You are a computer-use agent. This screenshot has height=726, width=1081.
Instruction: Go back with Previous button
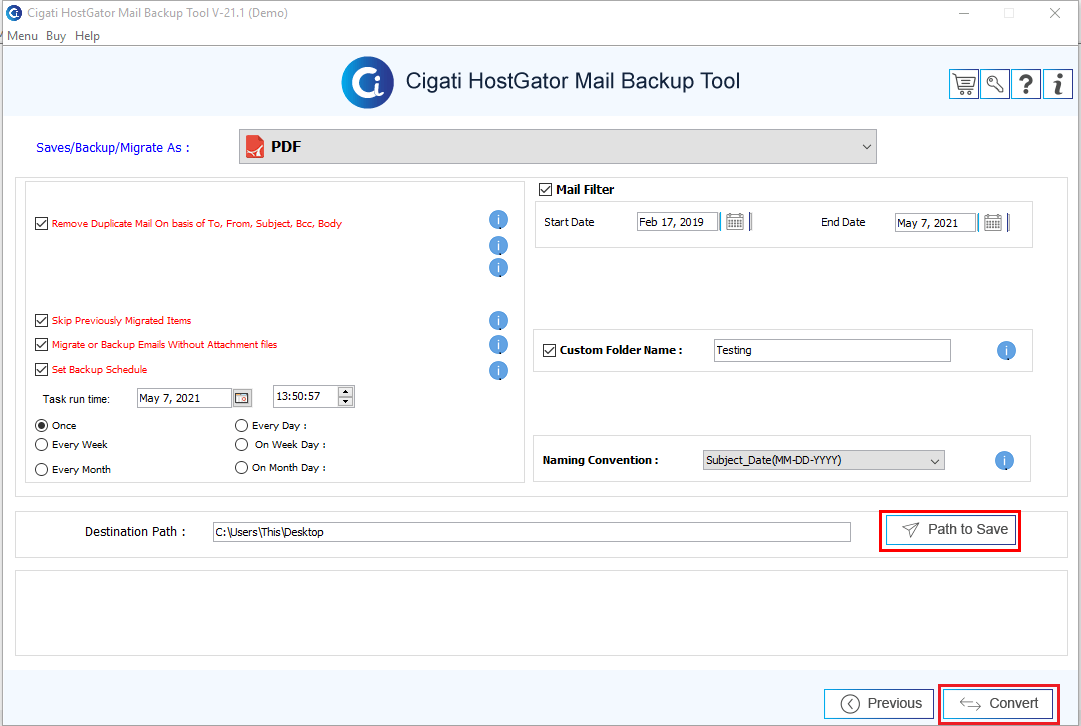pos(879,704)
